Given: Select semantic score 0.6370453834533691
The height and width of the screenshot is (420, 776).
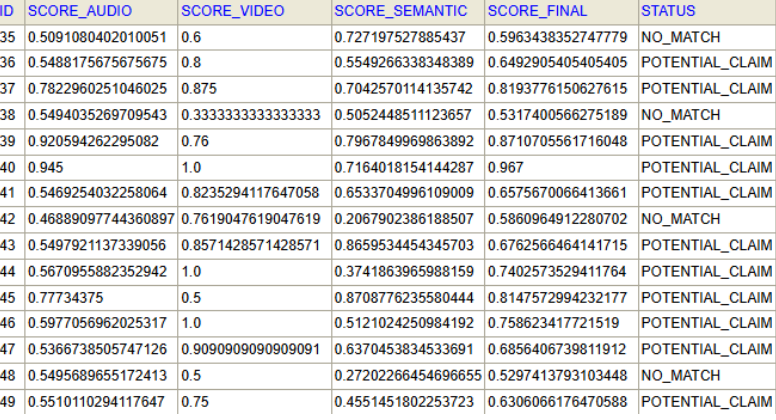Looking at the screenshot, I should pos(404,349).
